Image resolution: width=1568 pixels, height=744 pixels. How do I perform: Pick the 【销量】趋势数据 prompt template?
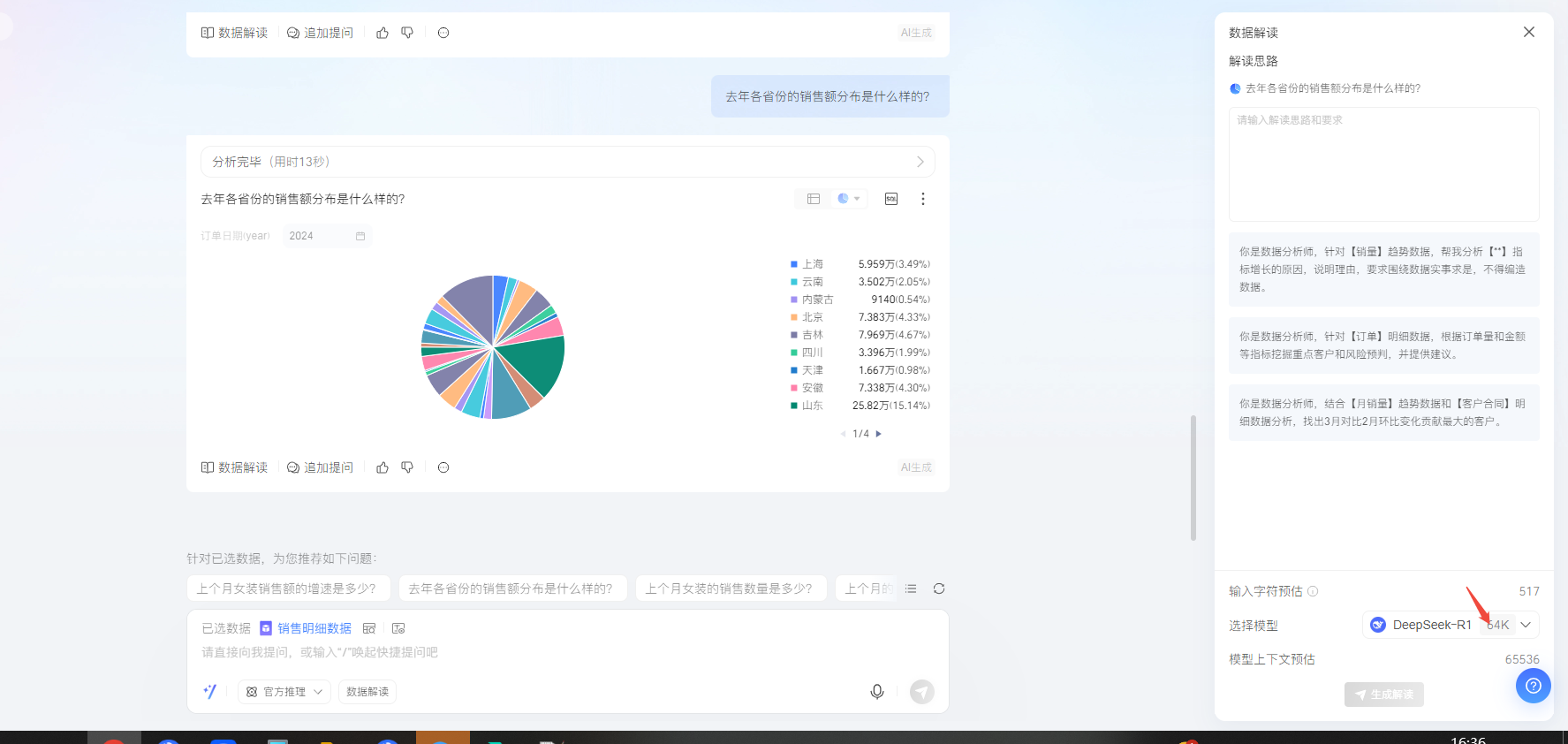pos(1383,270)
